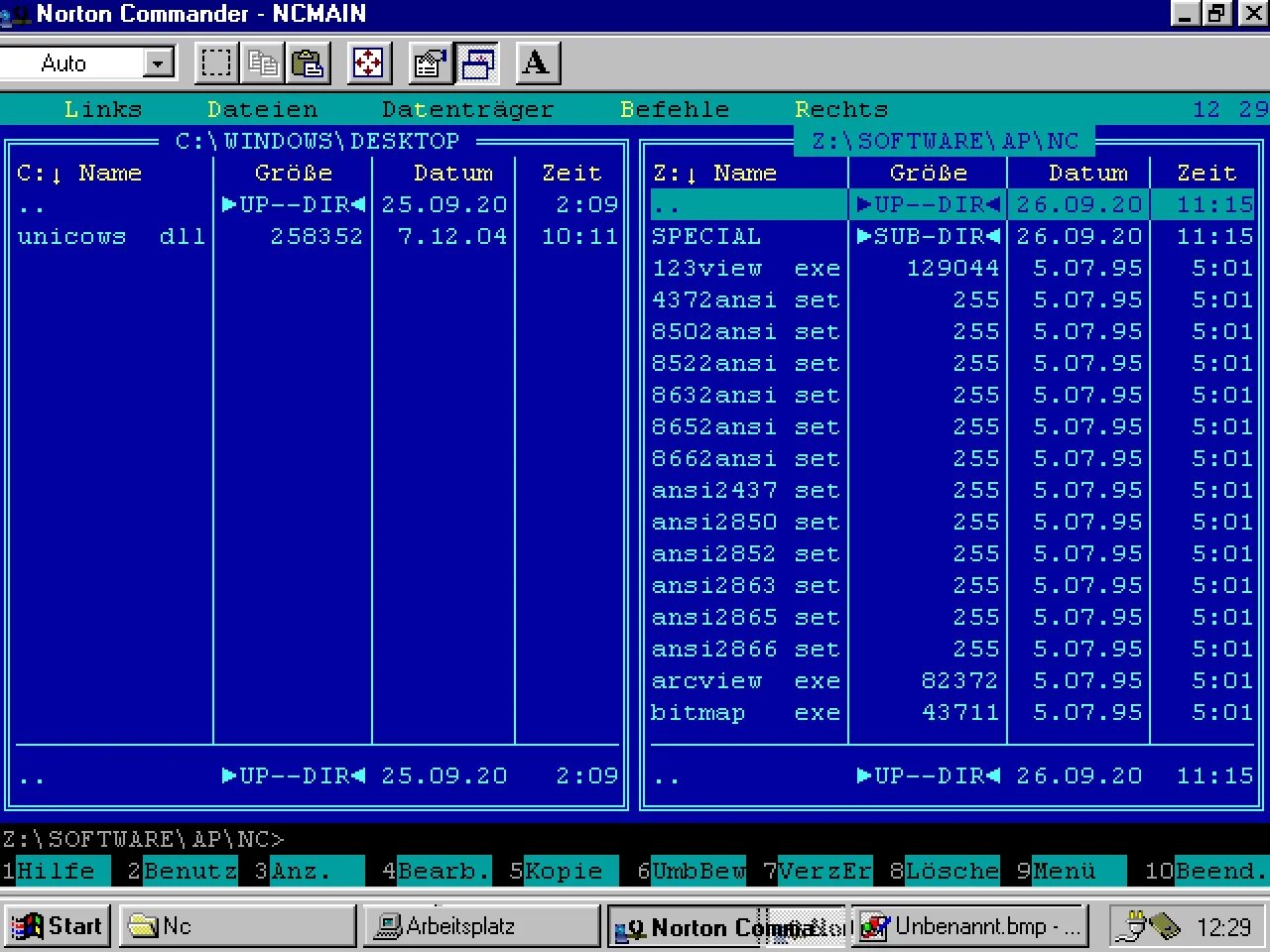The width and height of the screenshot is (1270, 952).
Task: Click F4 Bearb. function key
Action: coord(437,871)
